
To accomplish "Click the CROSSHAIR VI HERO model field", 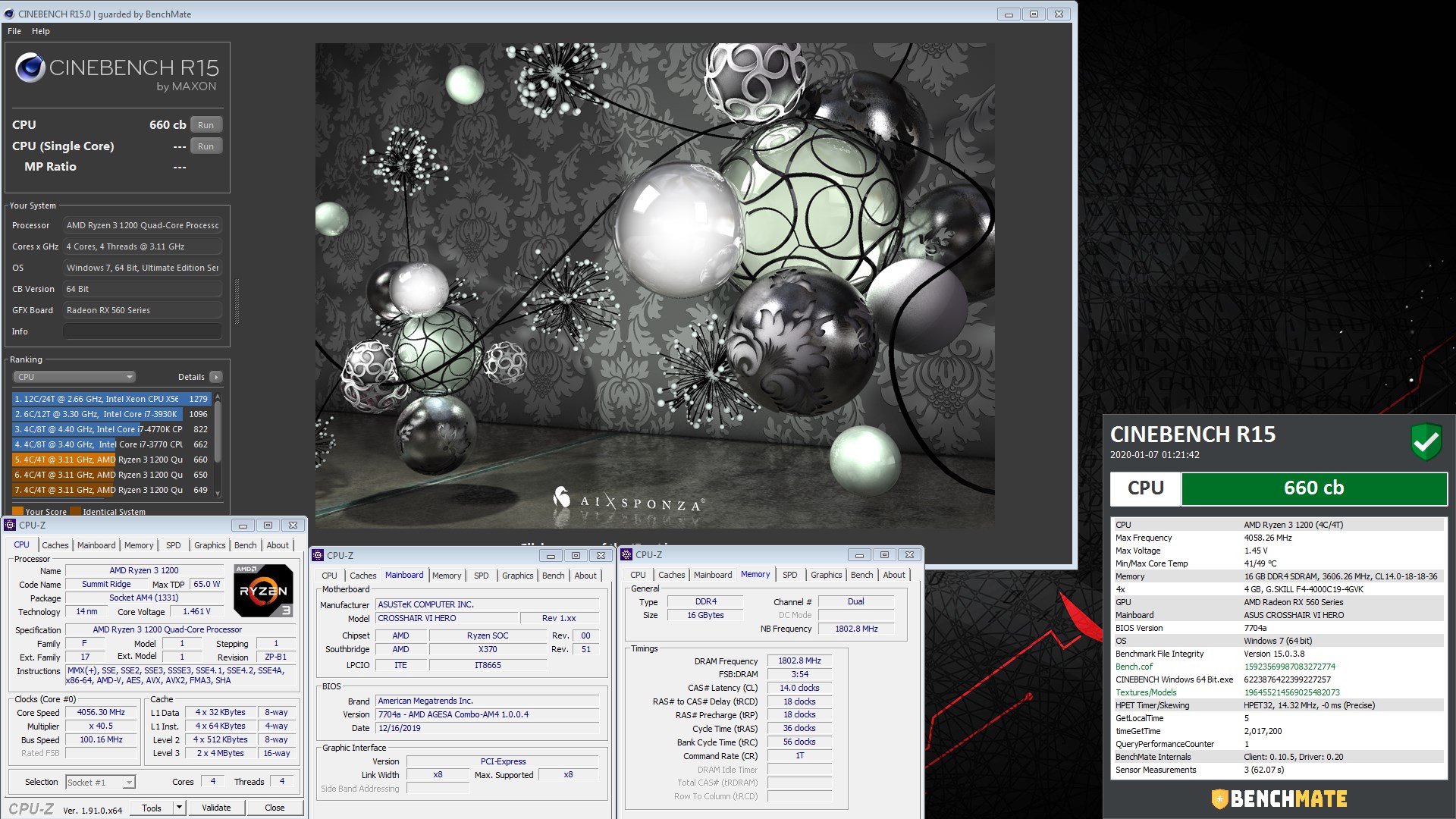I will [x=447, y=618].
